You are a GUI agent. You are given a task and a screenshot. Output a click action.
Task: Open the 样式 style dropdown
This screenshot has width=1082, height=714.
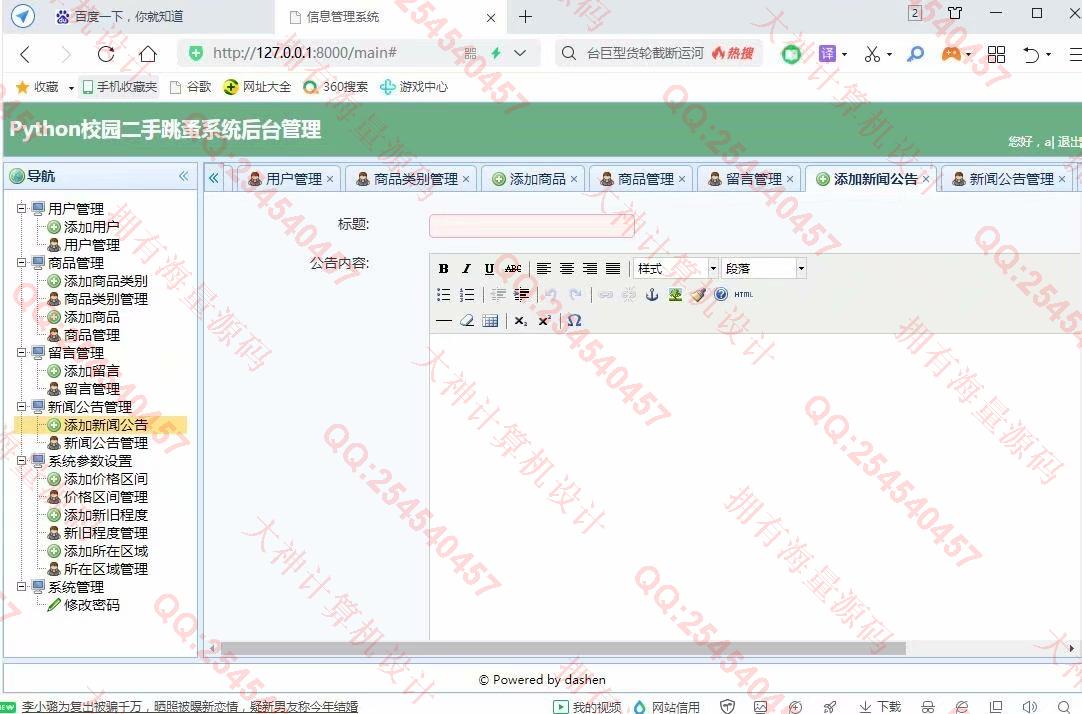click(x=676, y=268)
